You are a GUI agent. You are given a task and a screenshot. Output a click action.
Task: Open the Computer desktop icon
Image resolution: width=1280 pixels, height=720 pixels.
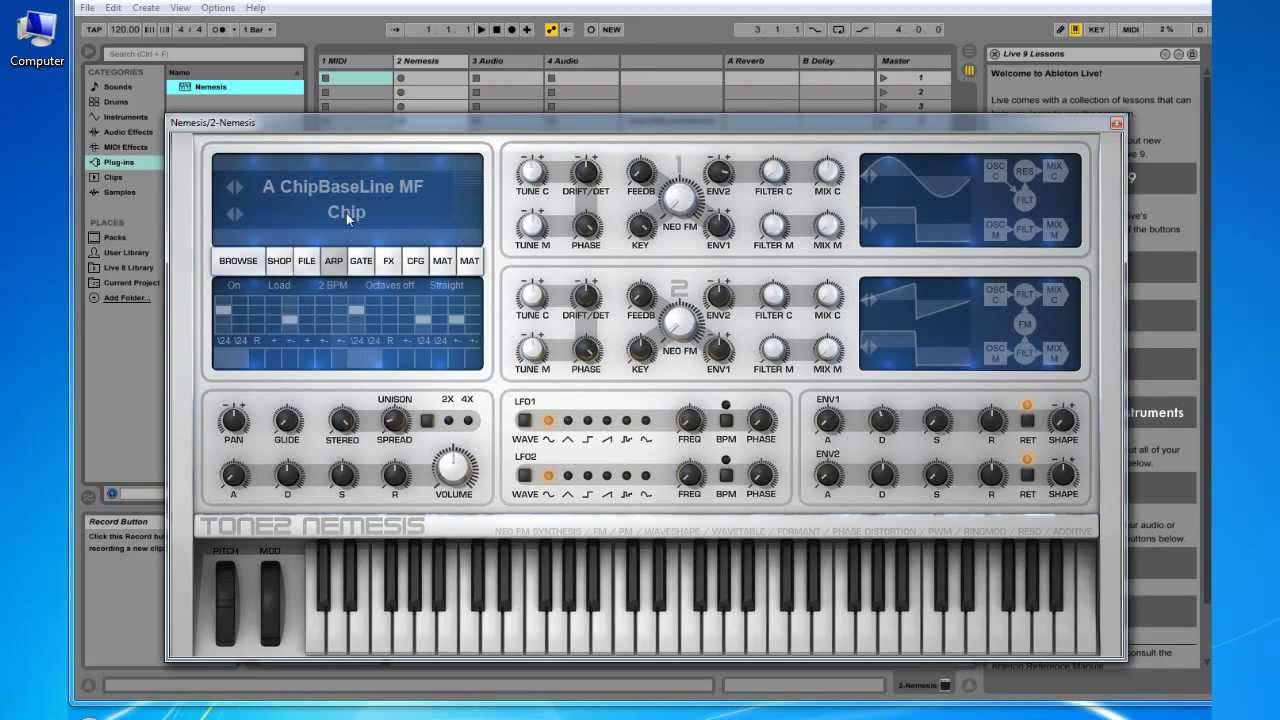pos(37,38)
